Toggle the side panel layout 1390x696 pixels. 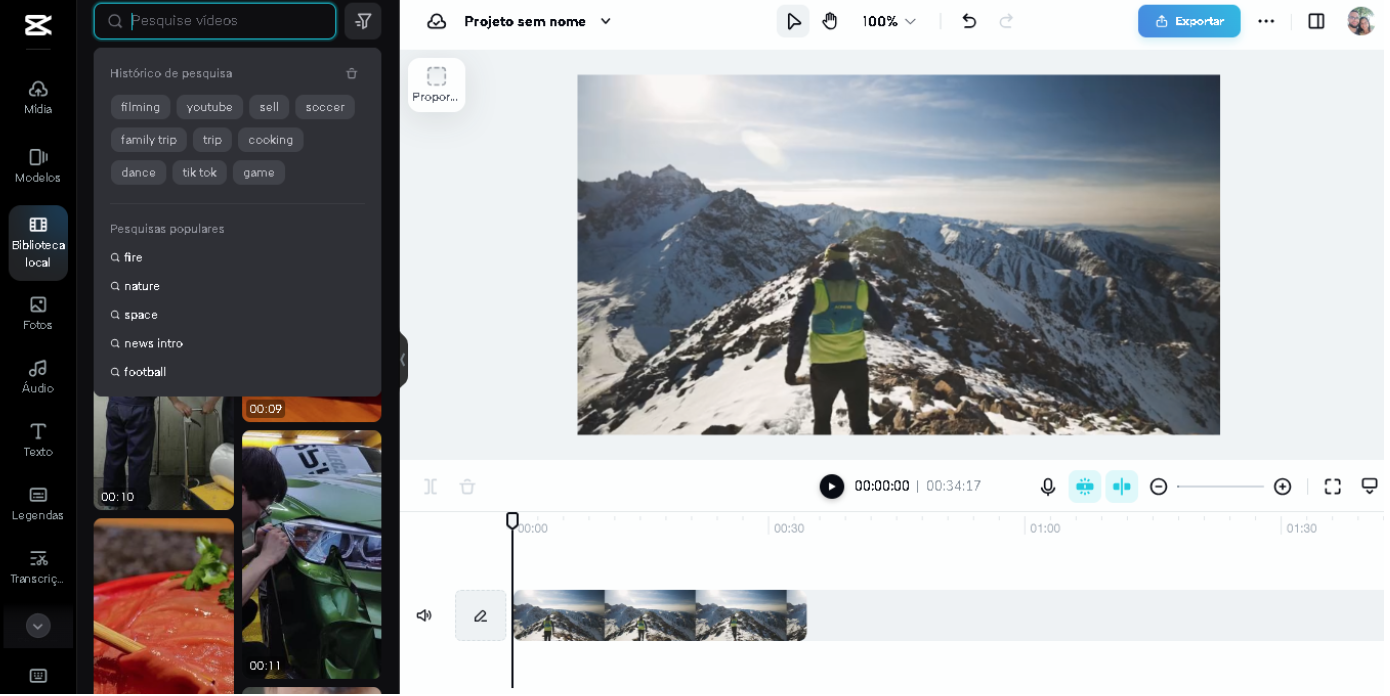[x=1319, y=21]
